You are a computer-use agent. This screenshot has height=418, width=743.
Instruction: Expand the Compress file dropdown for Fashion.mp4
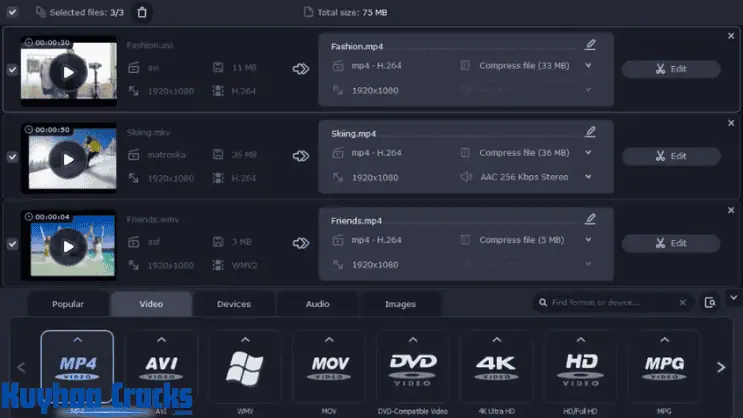click(589, 66)
